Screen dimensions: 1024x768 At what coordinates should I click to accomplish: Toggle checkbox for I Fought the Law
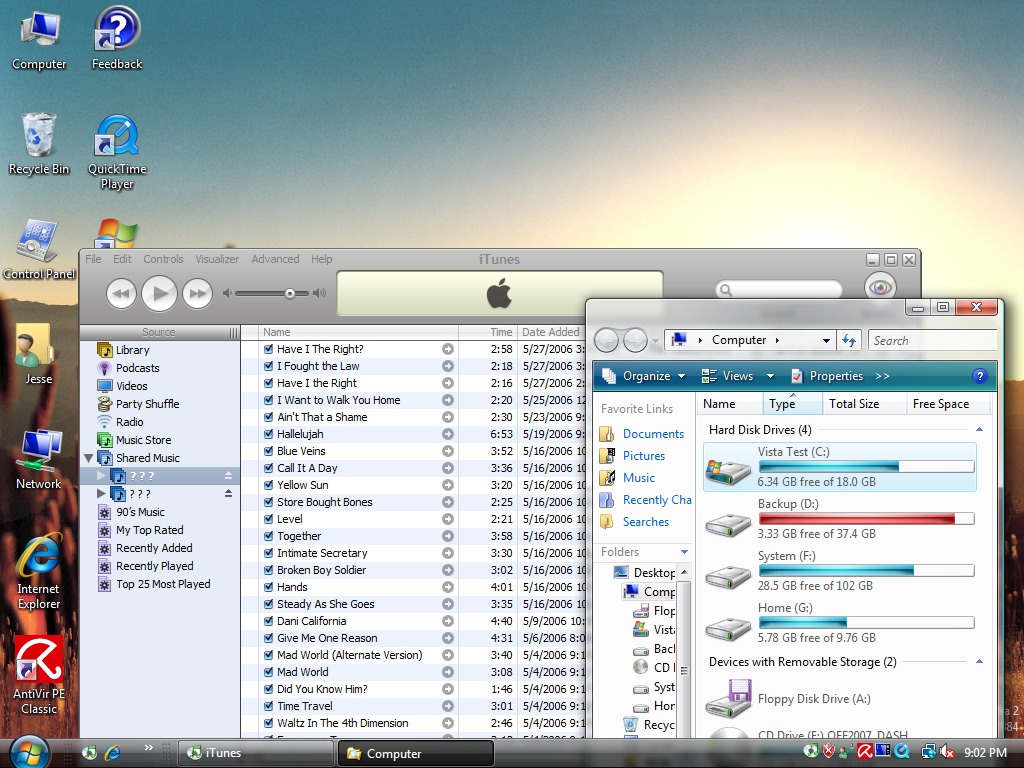coord(268,366)
